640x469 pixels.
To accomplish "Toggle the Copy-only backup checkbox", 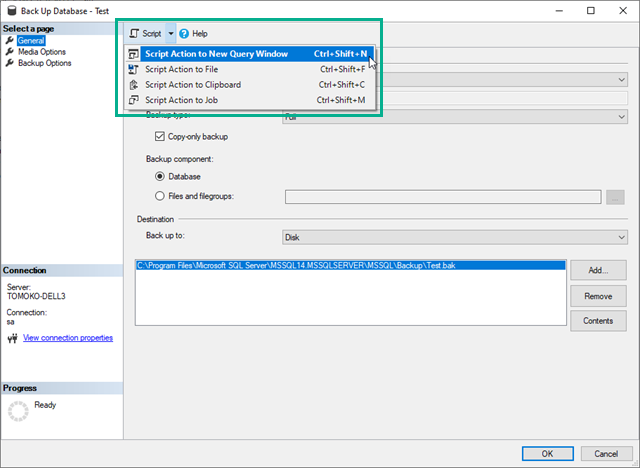I will (x=160, y=136).
